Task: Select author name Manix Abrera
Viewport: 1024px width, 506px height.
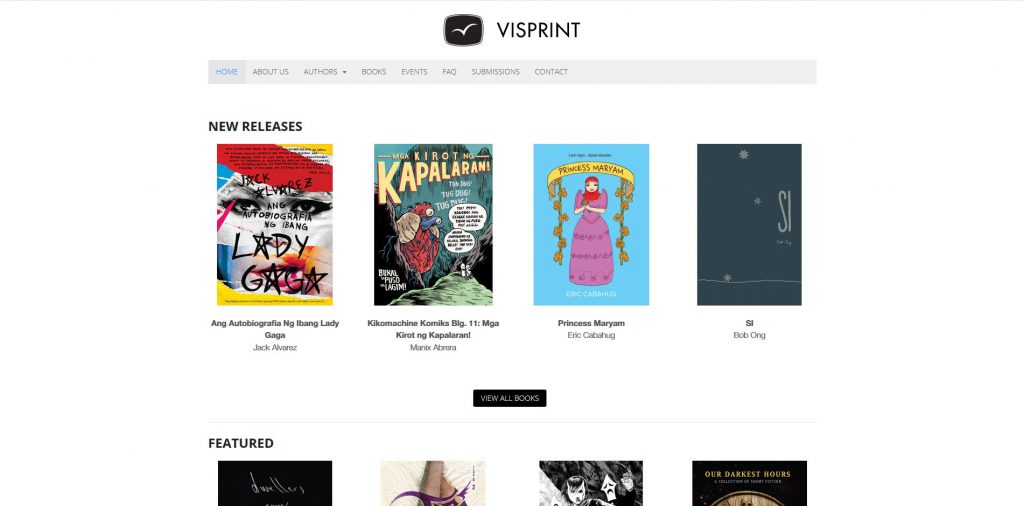Action: (x=433, y=347)
